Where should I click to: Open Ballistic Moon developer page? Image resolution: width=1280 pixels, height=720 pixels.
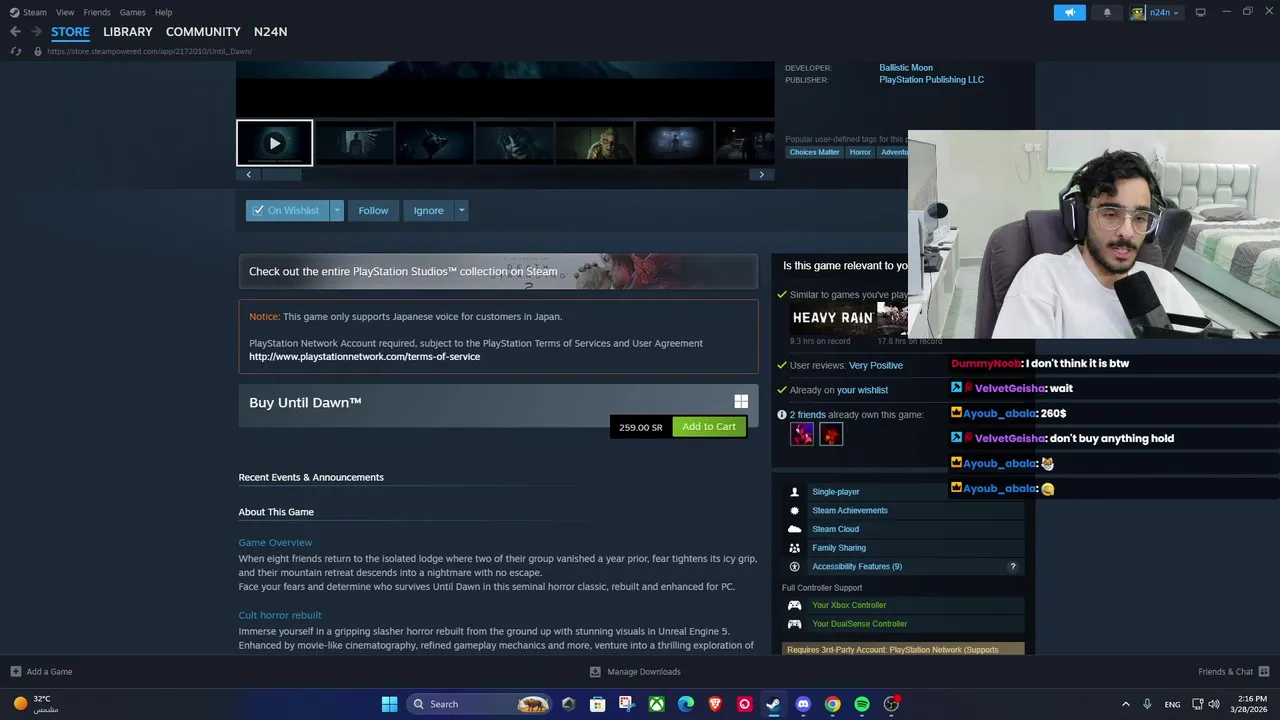pyautogui.click(x=906, y=68)
